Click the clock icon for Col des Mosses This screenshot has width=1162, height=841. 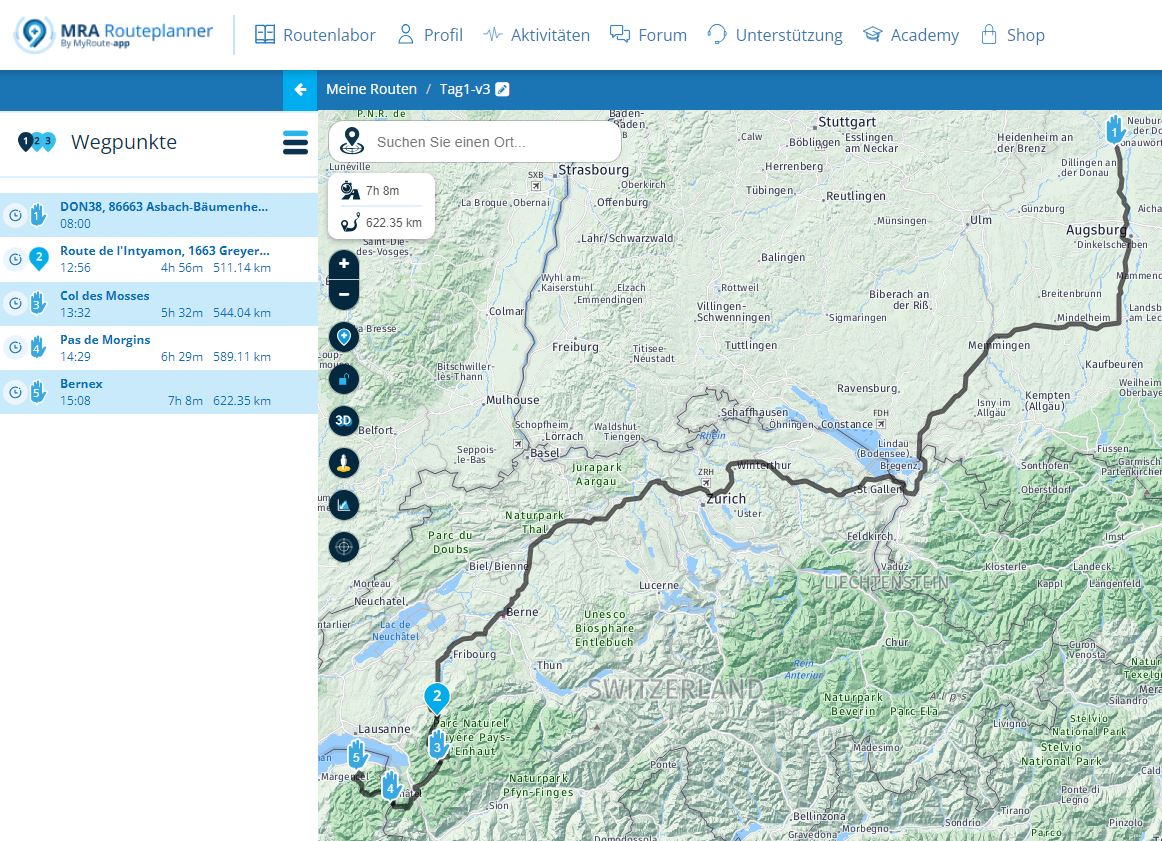15,304
